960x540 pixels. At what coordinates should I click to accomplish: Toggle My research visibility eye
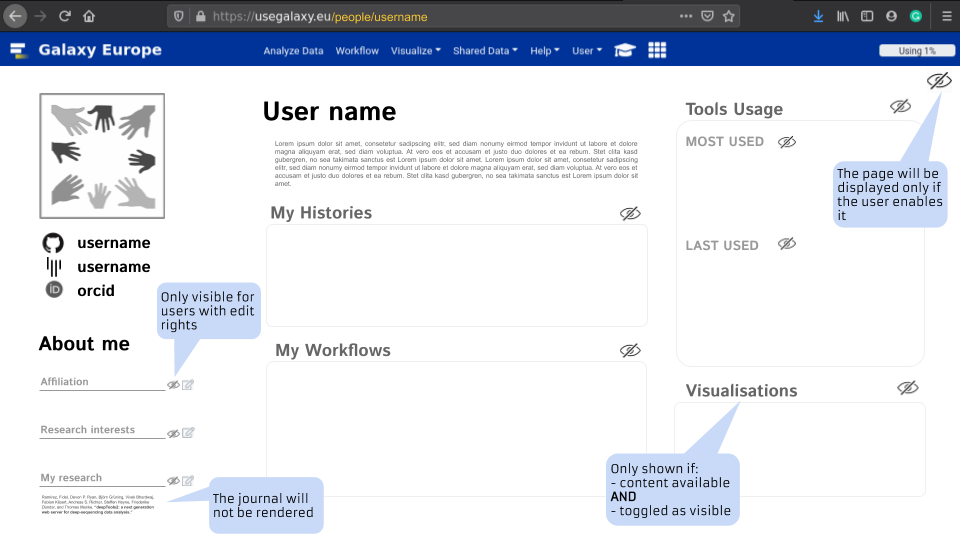pyautogui.click(x=173, y=481)
